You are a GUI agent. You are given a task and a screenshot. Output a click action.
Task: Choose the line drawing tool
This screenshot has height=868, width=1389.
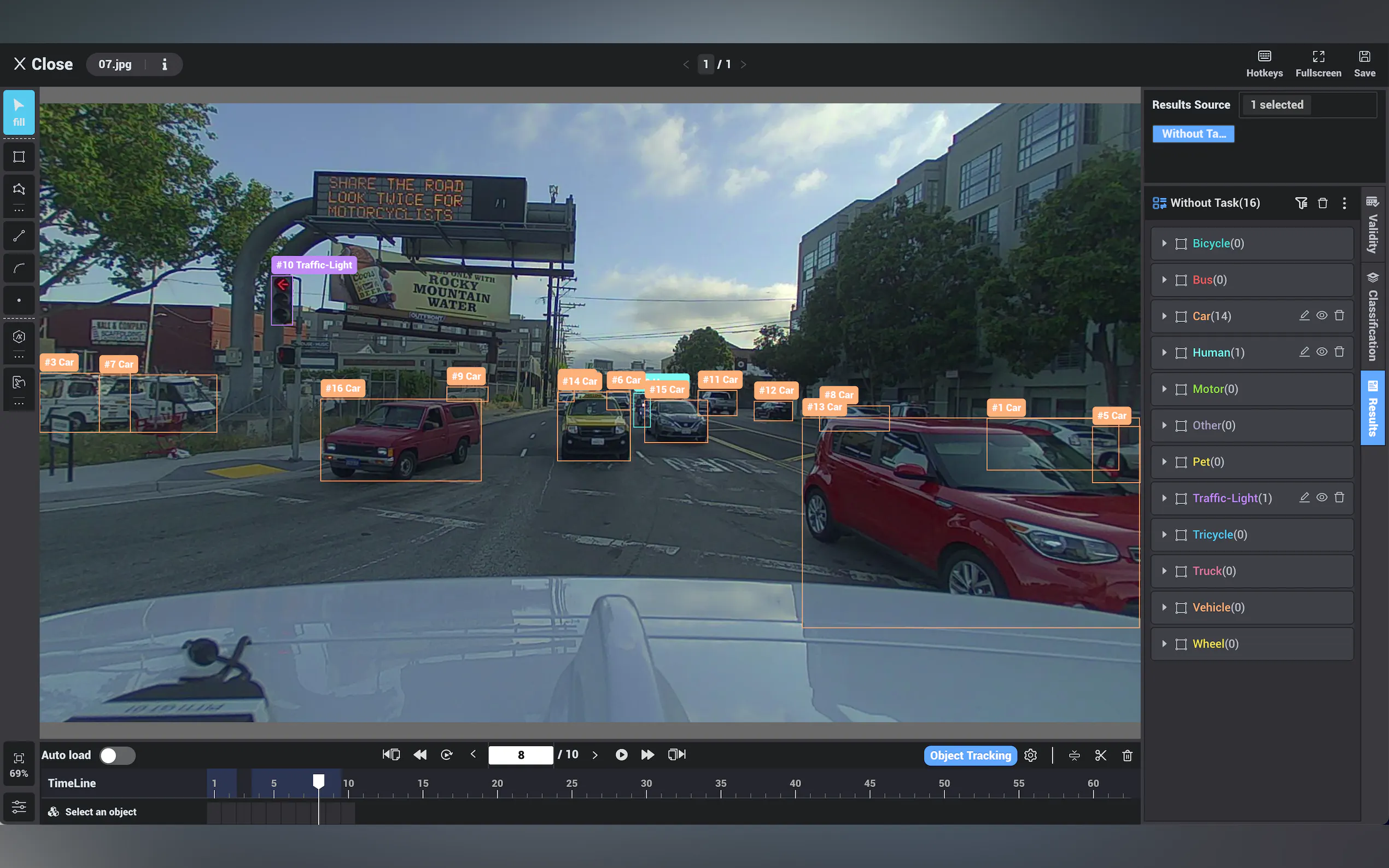pyautogui.click(x=19, y=236)
